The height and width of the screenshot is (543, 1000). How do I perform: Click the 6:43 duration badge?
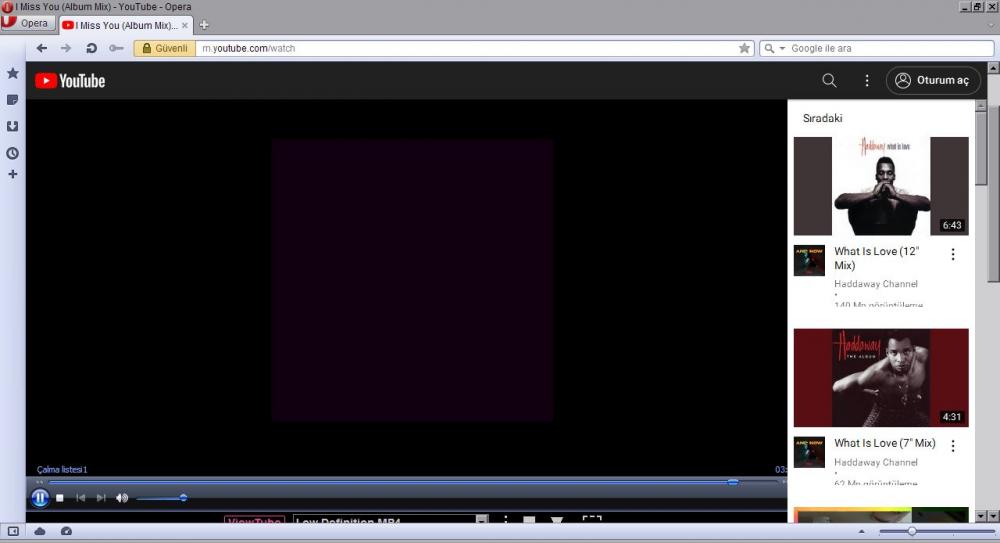point(952,225)
